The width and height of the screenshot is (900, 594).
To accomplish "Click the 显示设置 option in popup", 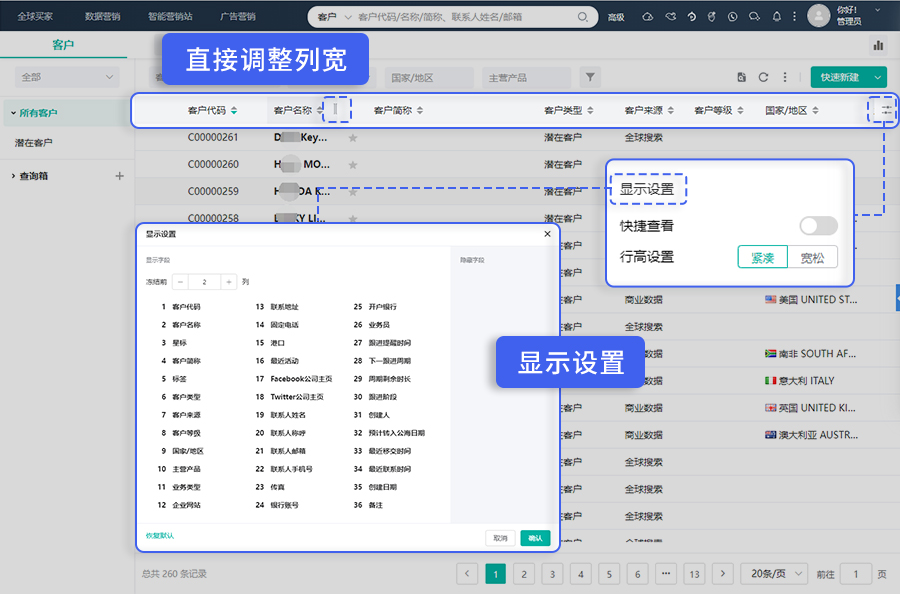I will click(647, 189).
